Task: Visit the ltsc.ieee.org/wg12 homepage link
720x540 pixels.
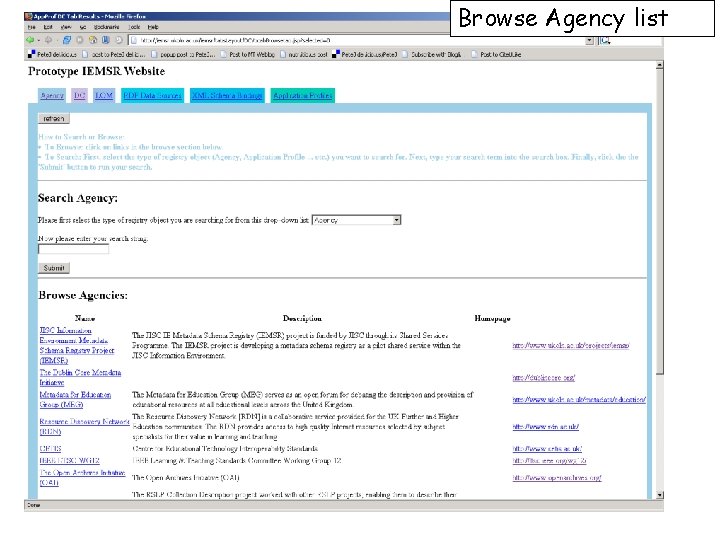Action: [x=549, y=461]
